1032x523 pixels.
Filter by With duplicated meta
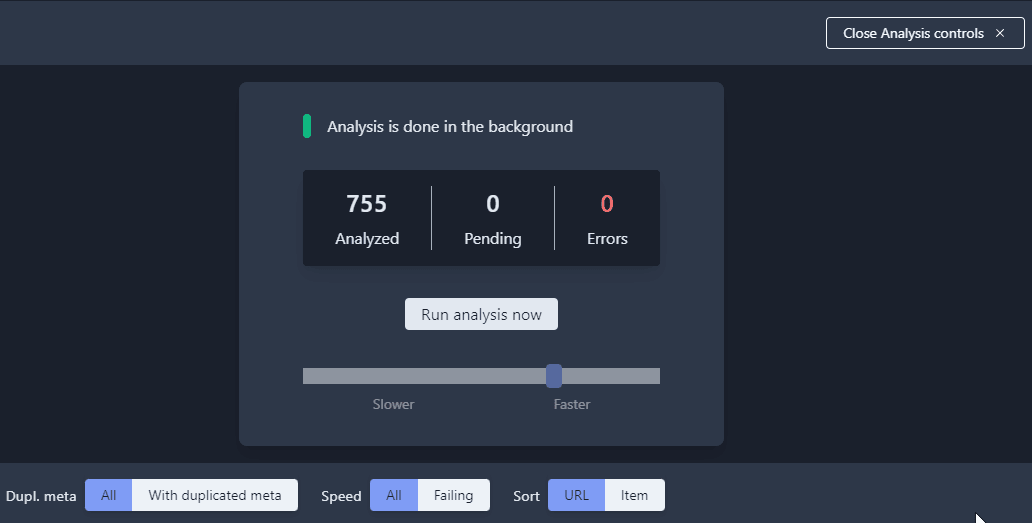(215, 495)
